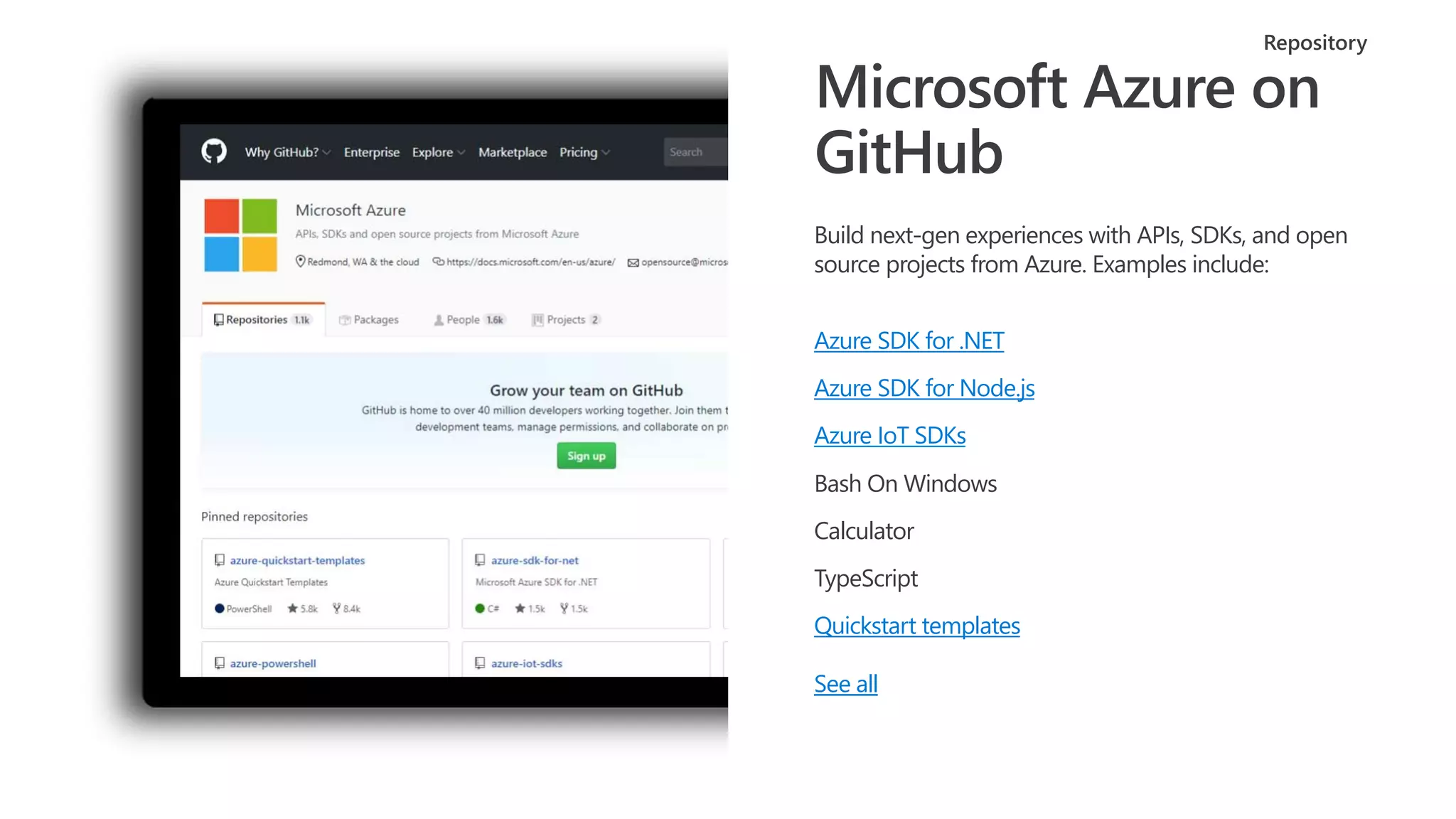
Task: Click the star icon showing 5.8k stars
Action: click(x=292, y=609)
